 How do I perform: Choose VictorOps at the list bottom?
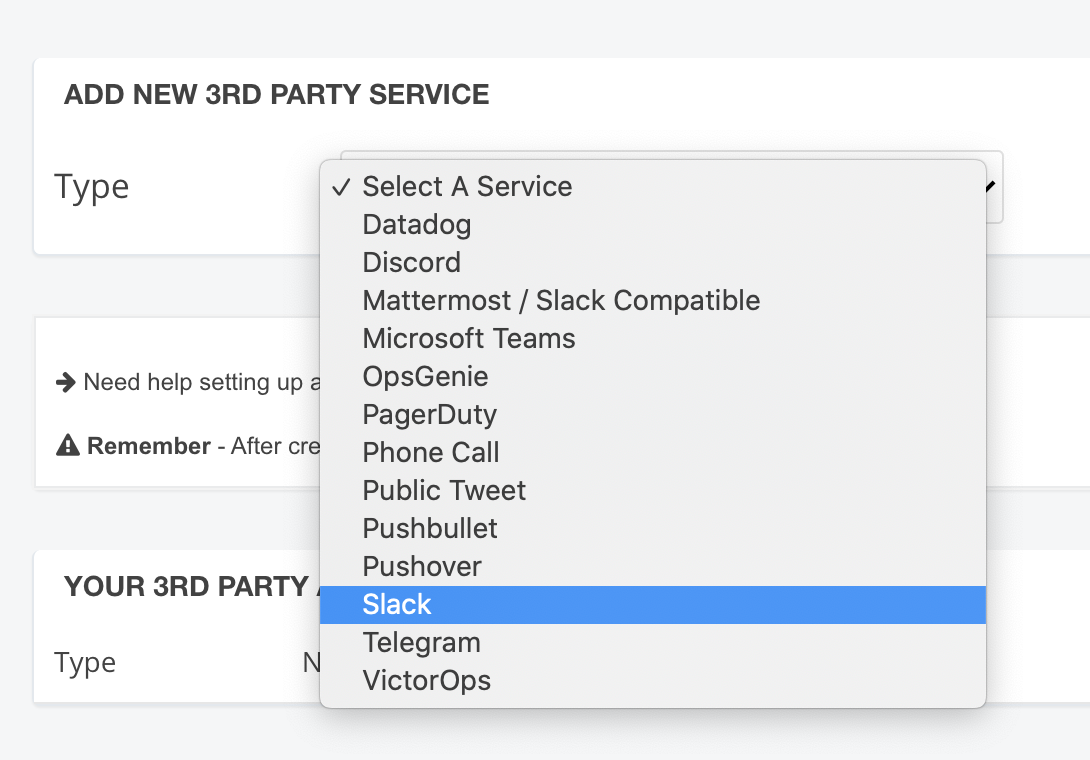(x=427, y=681)
